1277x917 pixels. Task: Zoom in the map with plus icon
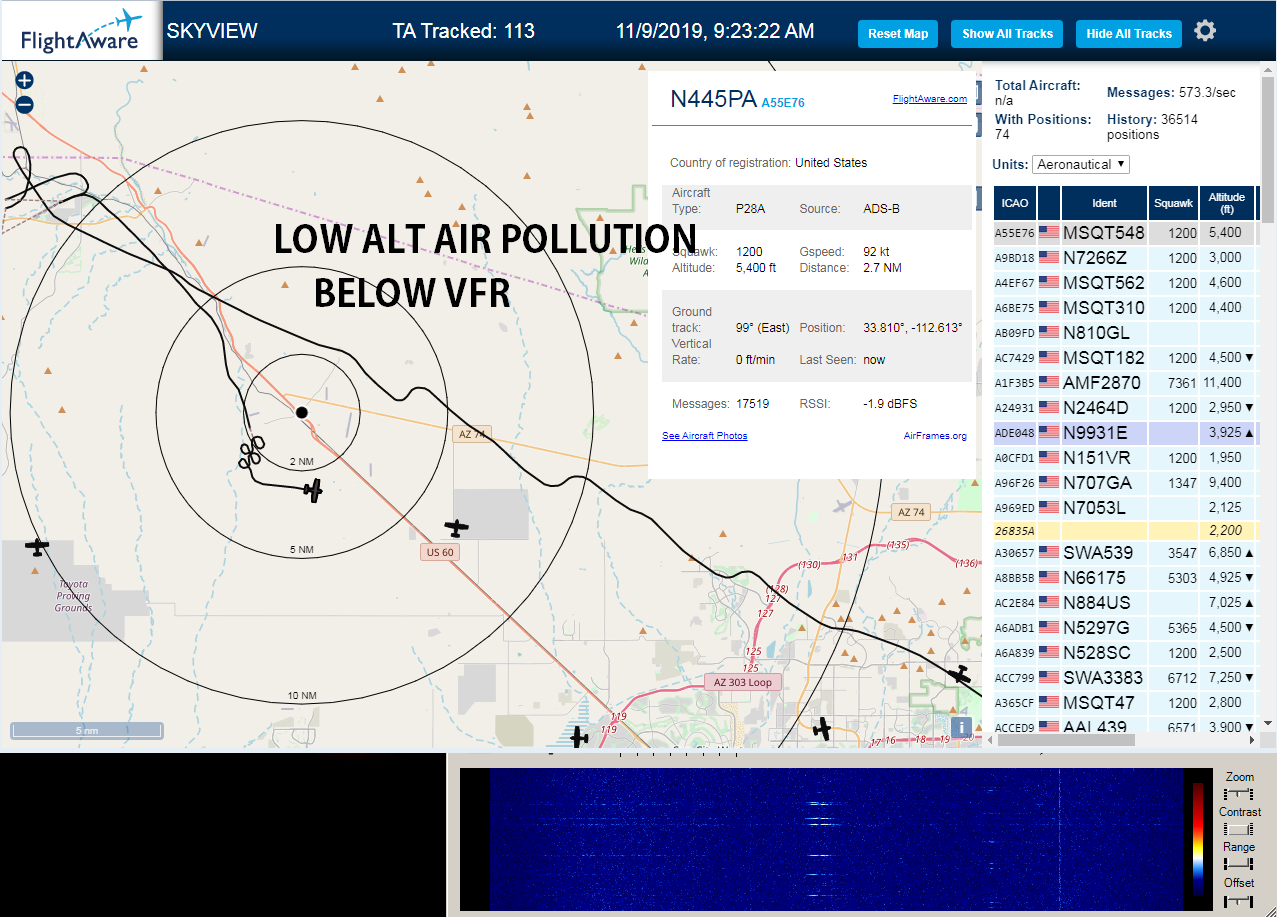tap(25, 81)
